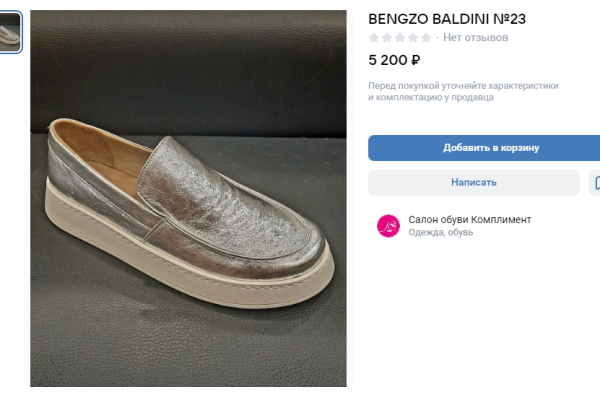Open the Салон обуви Комплимент avatar
Viewport: 600px width, 400px height.
coord(388,226)
